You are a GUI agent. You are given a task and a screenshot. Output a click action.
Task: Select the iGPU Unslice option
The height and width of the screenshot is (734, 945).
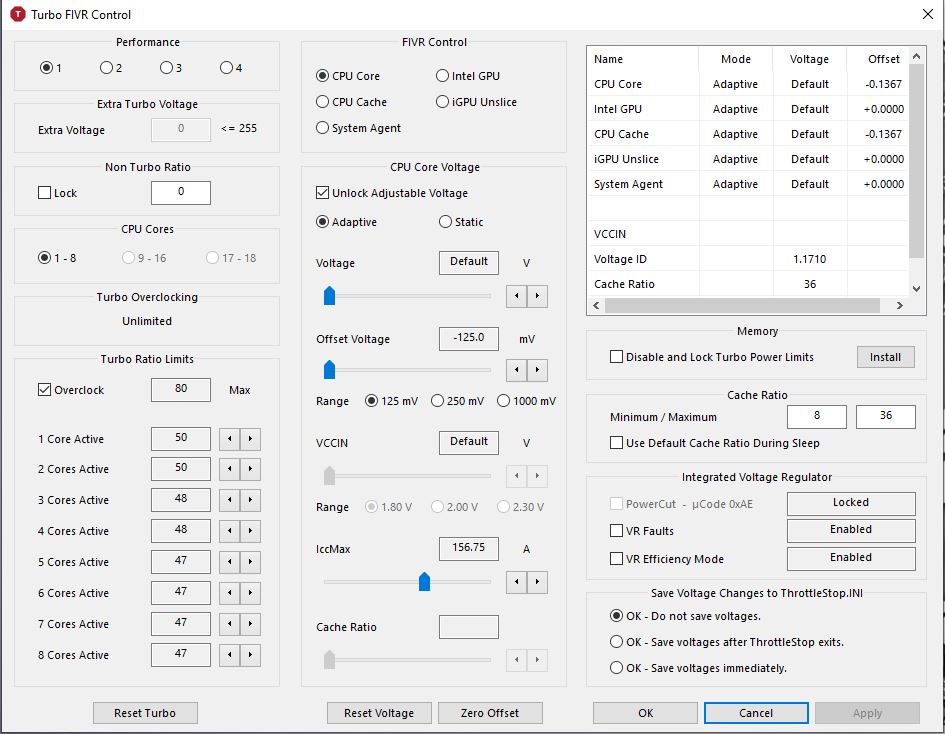(x=476, y=102)
